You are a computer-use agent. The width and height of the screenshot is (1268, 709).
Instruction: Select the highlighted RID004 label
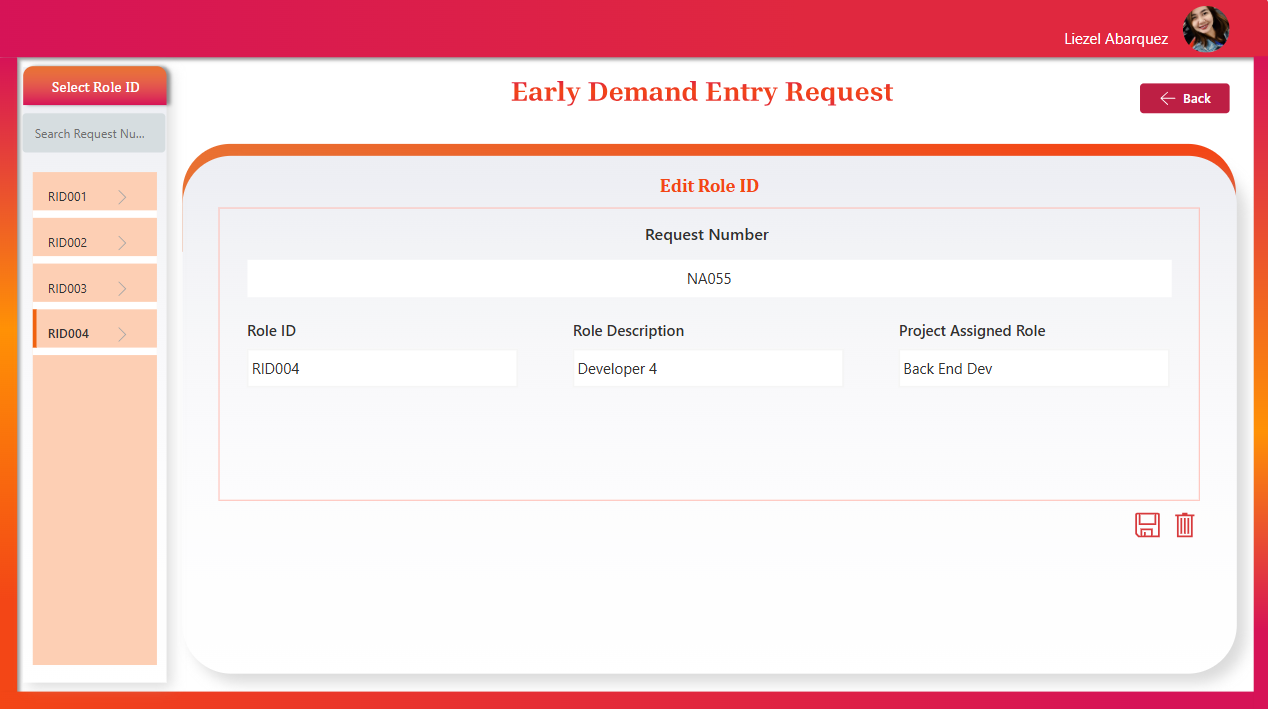click(67, 334)
